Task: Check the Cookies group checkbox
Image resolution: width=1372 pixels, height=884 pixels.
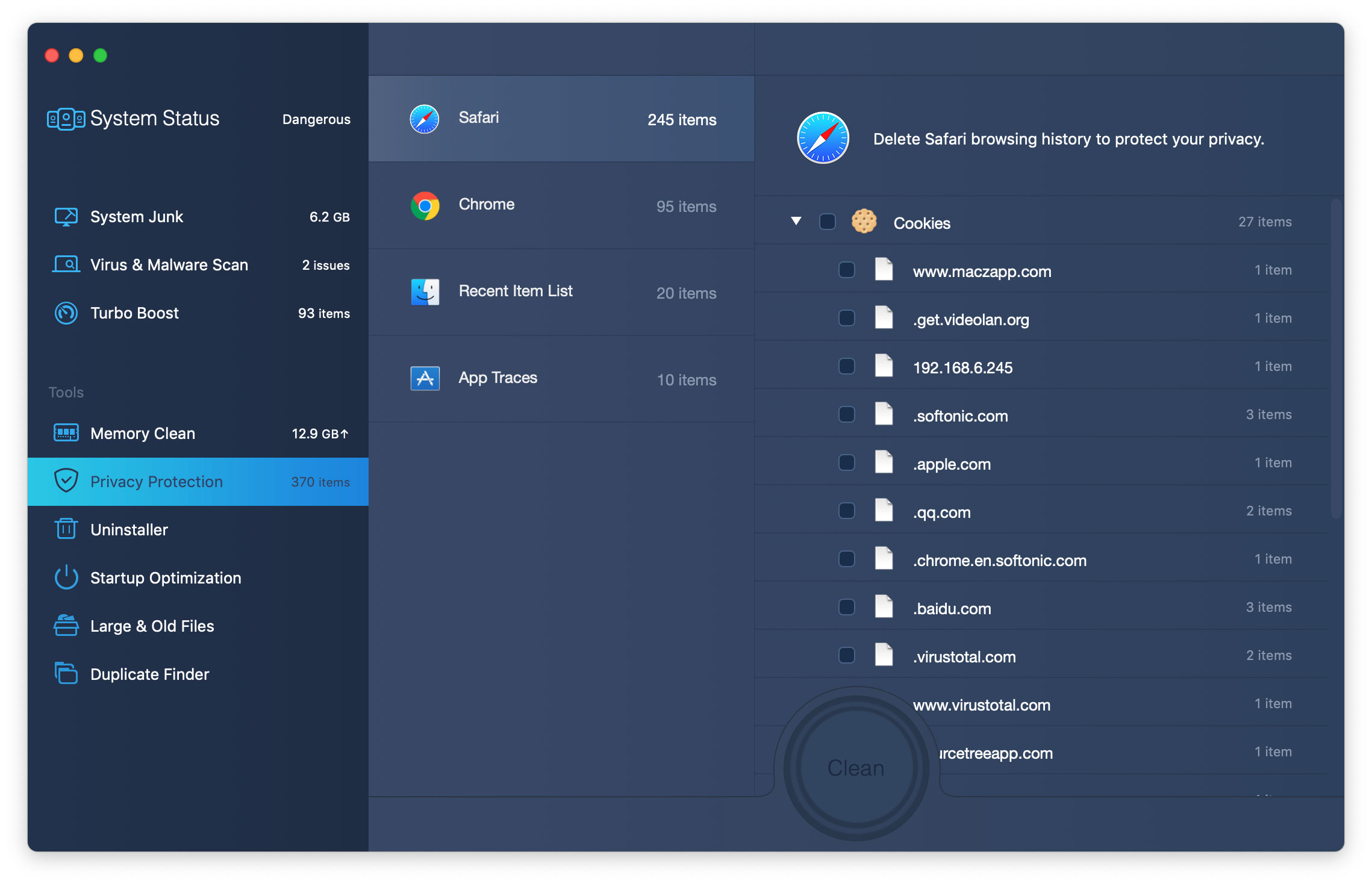Action: pyautogui.click(x=828, y=222)
